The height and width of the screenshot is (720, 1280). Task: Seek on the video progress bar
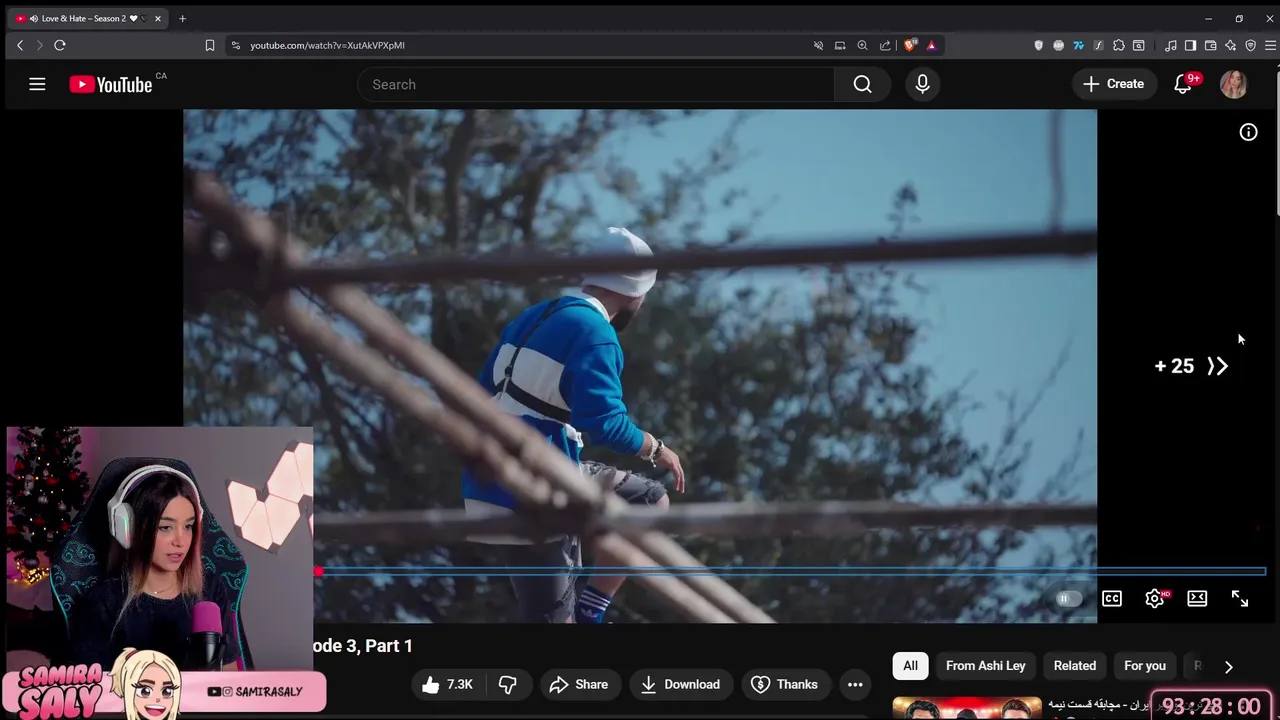click(x=790, y=572)
